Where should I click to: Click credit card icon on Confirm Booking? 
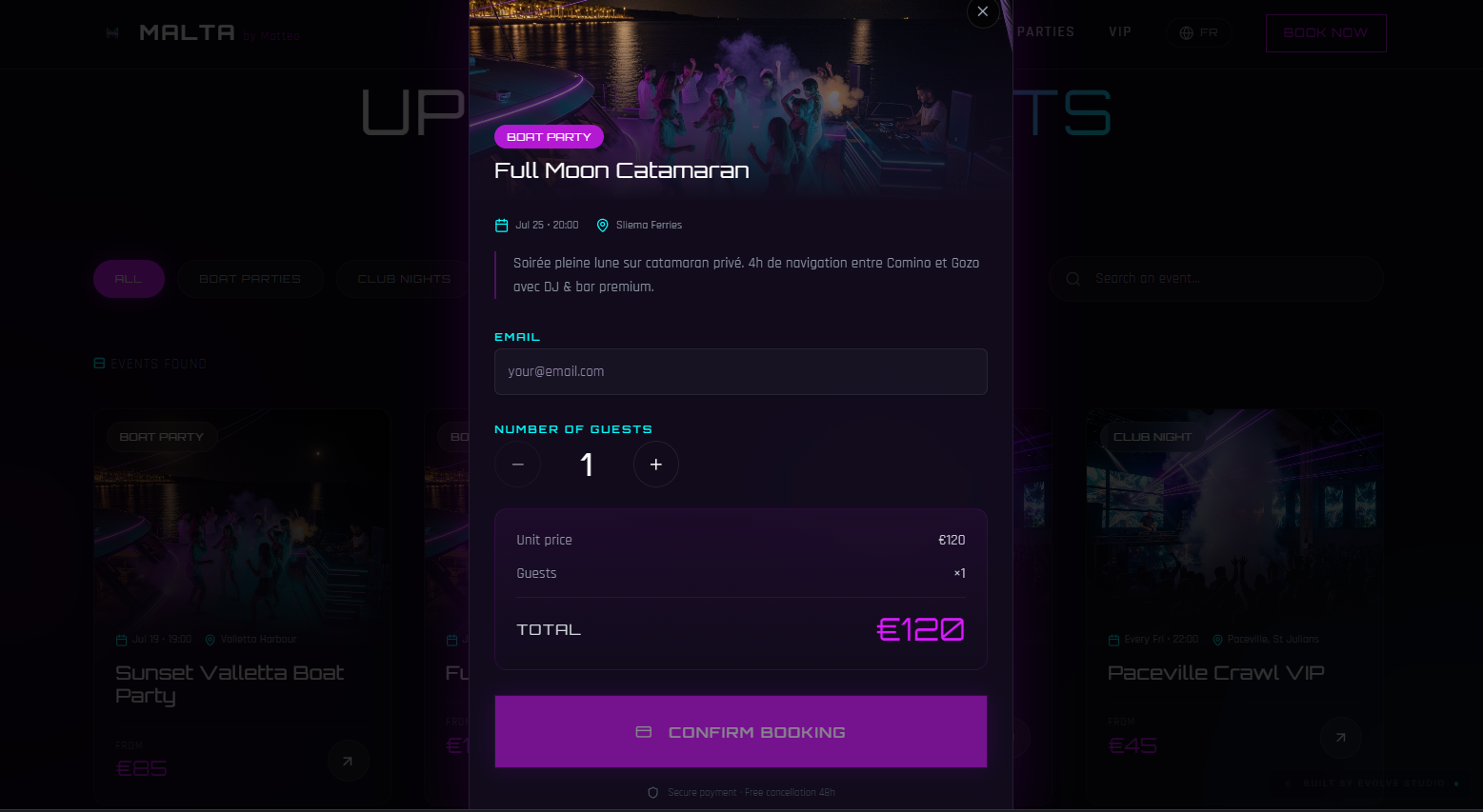[644, 732]
